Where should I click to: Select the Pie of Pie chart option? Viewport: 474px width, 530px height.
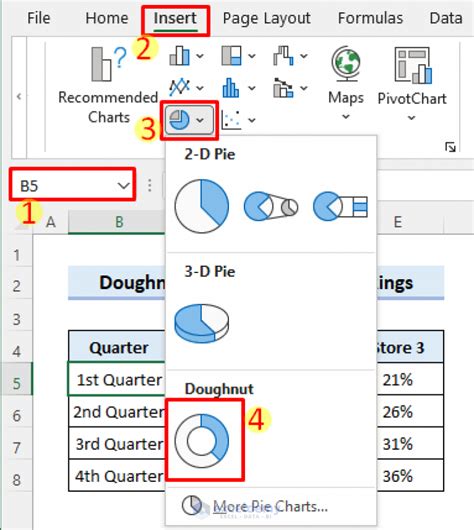[x=271, y=206]
